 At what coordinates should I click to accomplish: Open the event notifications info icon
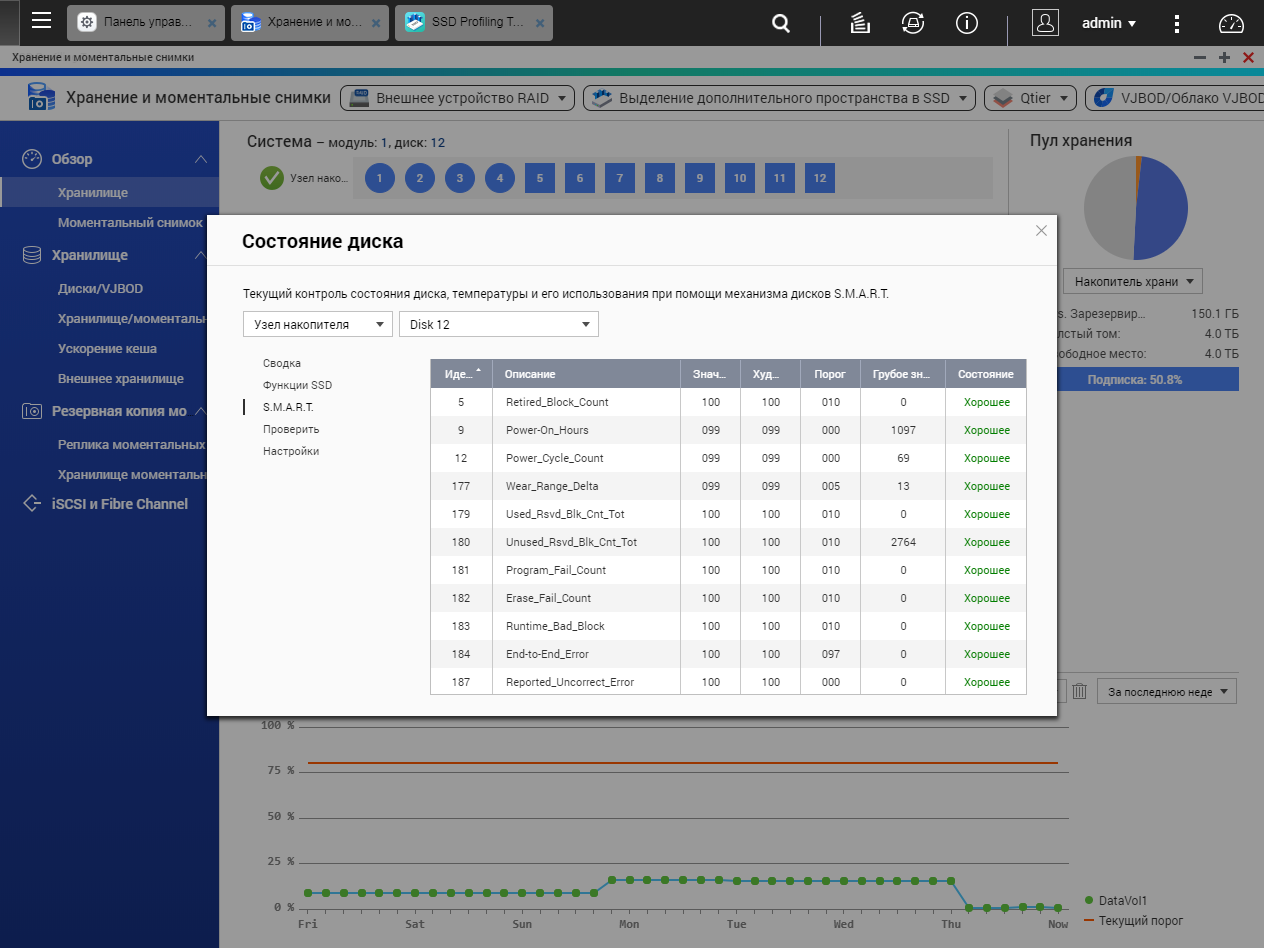(x=967, y=23)
